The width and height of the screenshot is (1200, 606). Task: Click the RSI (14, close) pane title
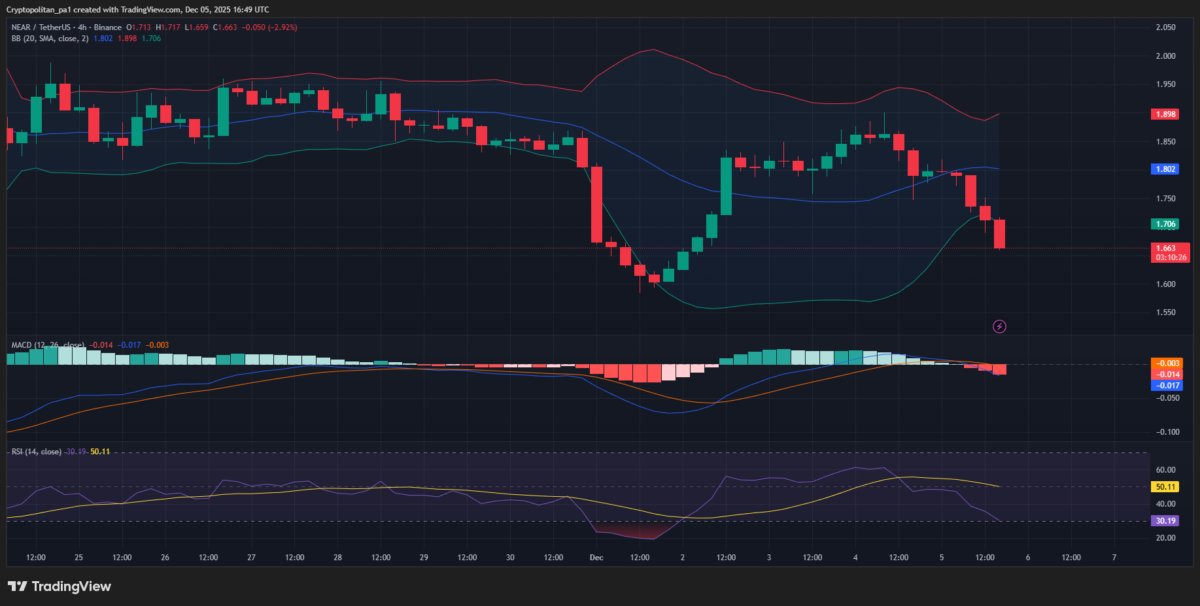tap(40, 452)
